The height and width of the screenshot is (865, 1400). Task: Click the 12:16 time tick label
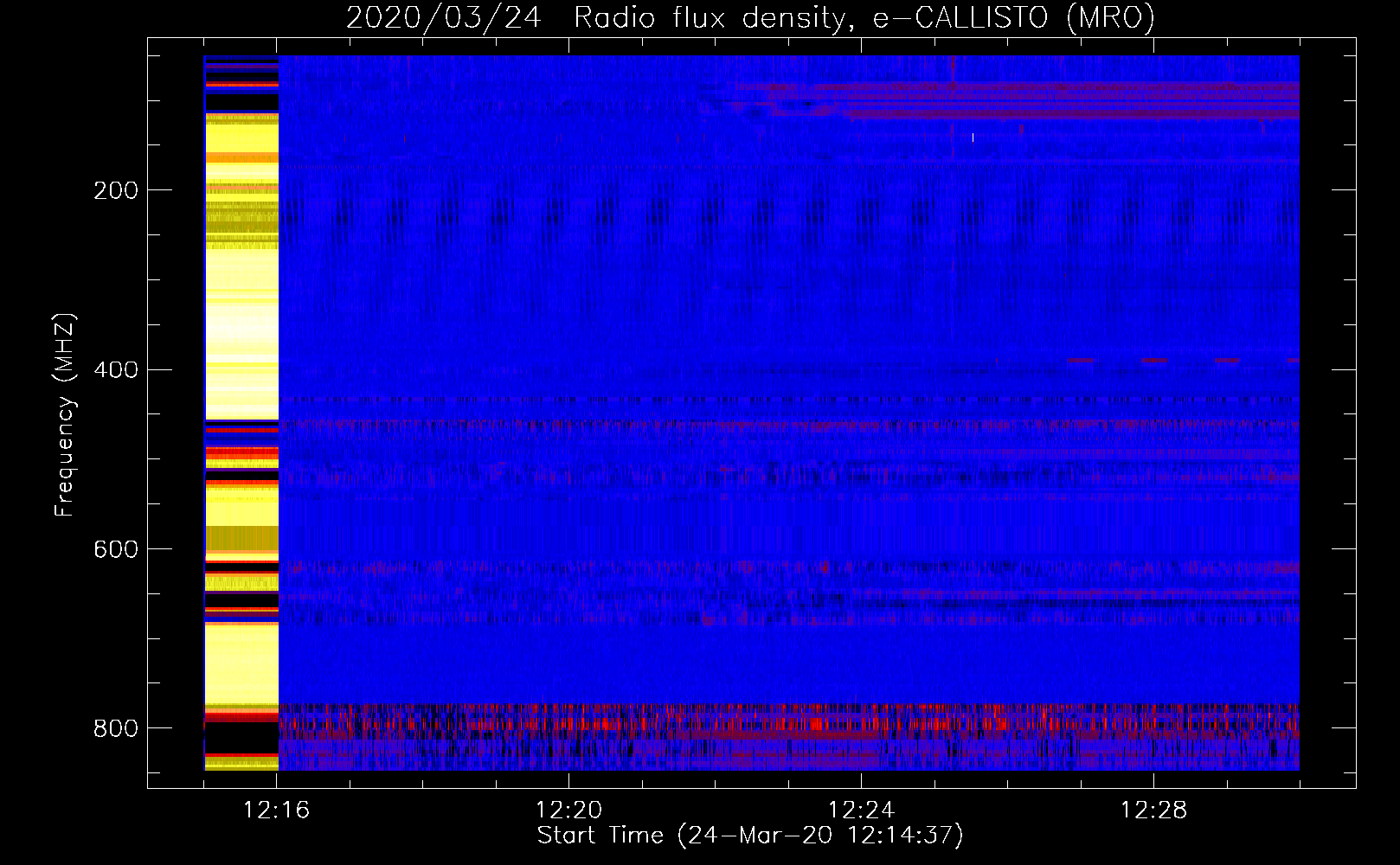coord(277,811)
